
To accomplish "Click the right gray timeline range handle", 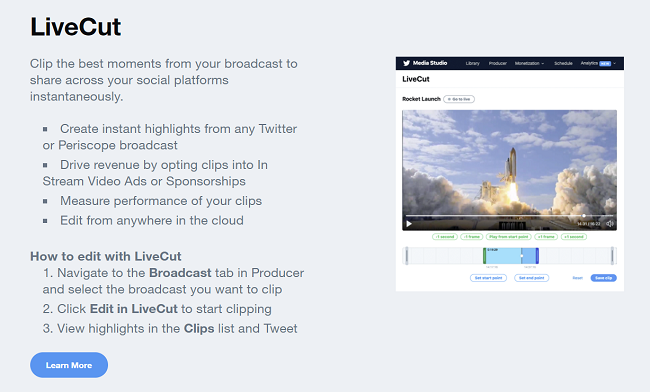I will [x=612, y=256].
